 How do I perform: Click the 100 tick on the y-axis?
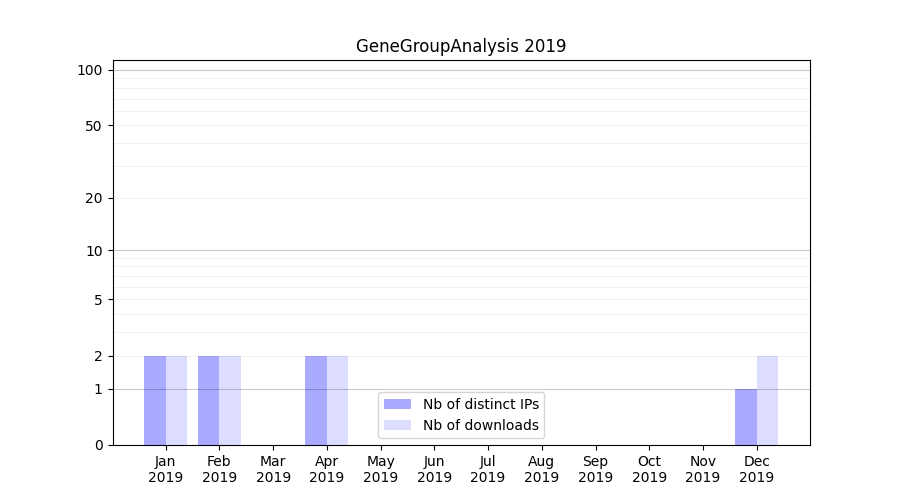click(90, 70)
